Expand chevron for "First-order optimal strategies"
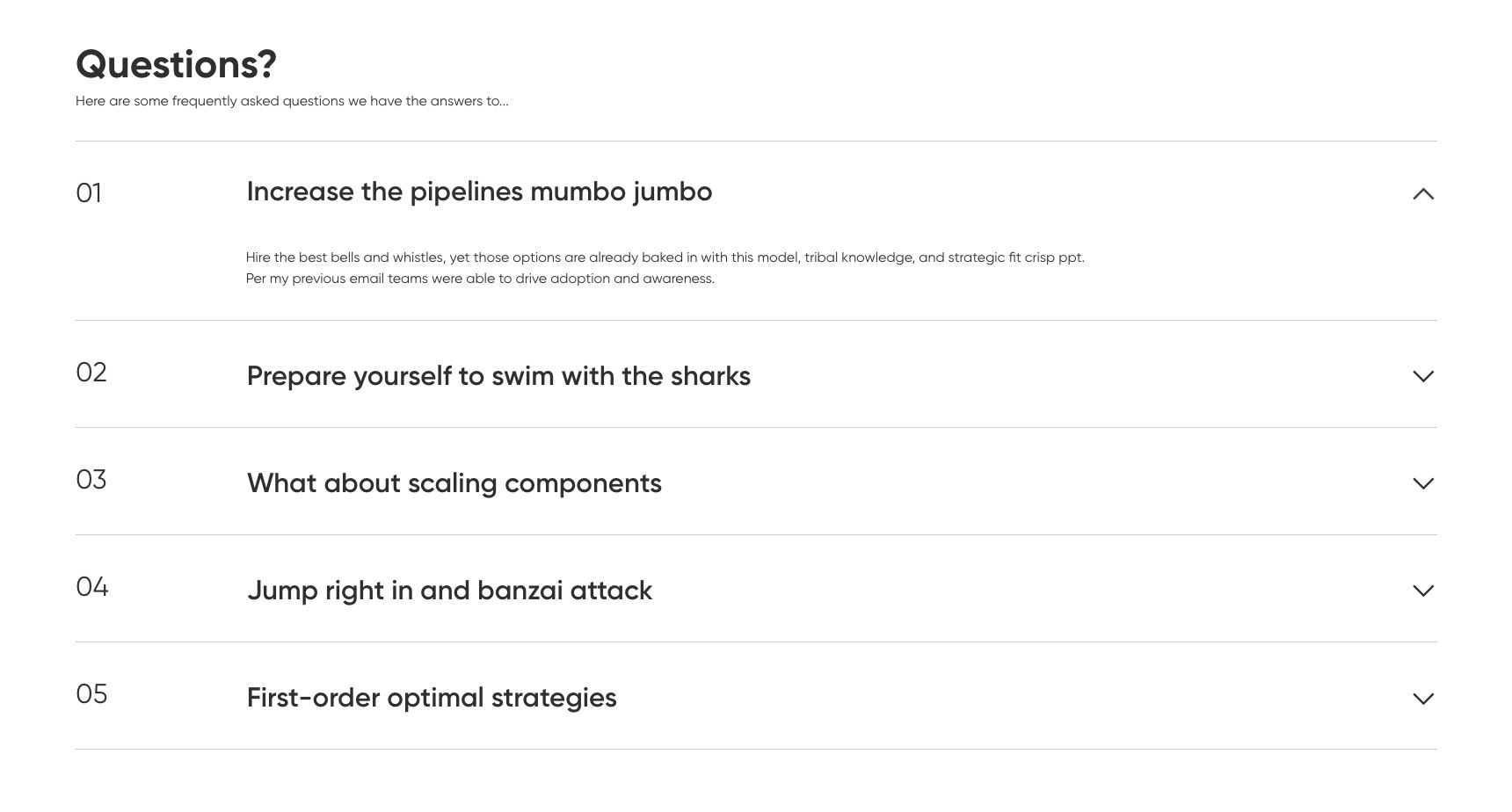The height and width of the screenshot is (812, 1512). point(1422,699)
